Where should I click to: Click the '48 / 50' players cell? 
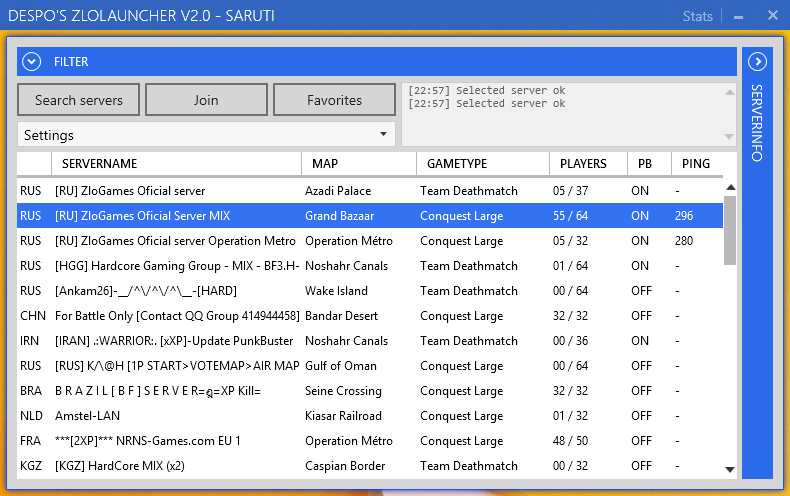point(570,441)
